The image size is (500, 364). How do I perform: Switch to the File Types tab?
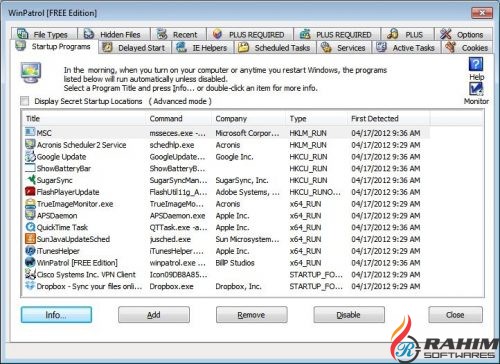(x=44, y=34)
